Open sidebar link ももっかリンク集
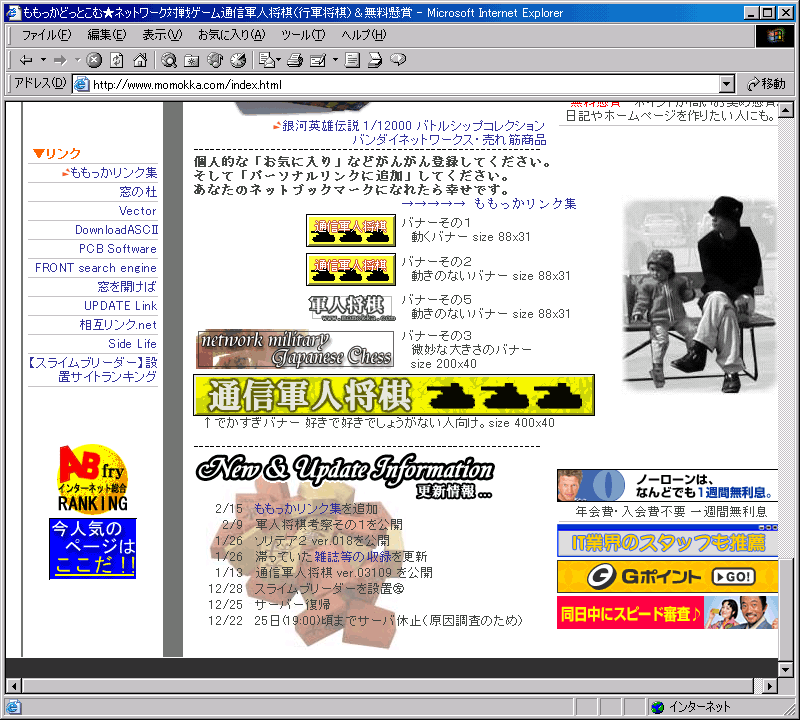The image size is (800, 720). (x=113, y=173)
